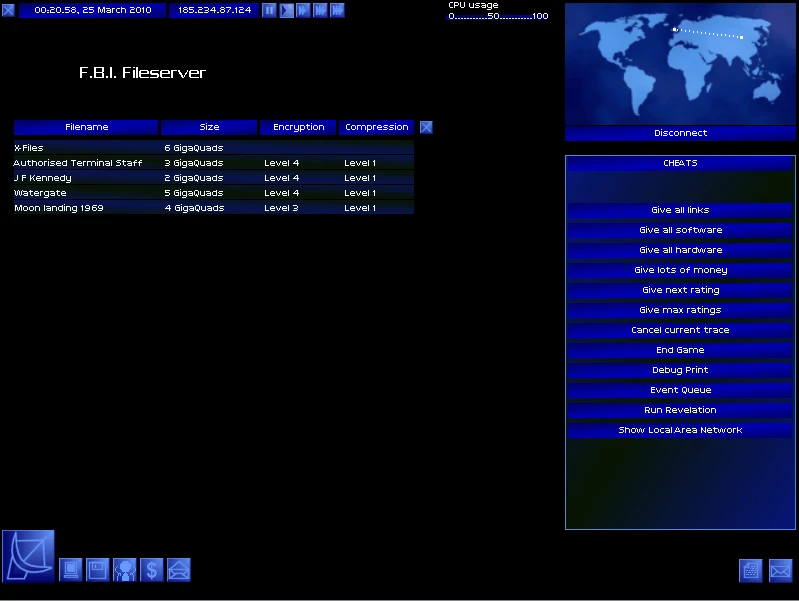Screen dimensions: 799x601
Task: Choose Give all hardware cheat
Action: point(680,250)
